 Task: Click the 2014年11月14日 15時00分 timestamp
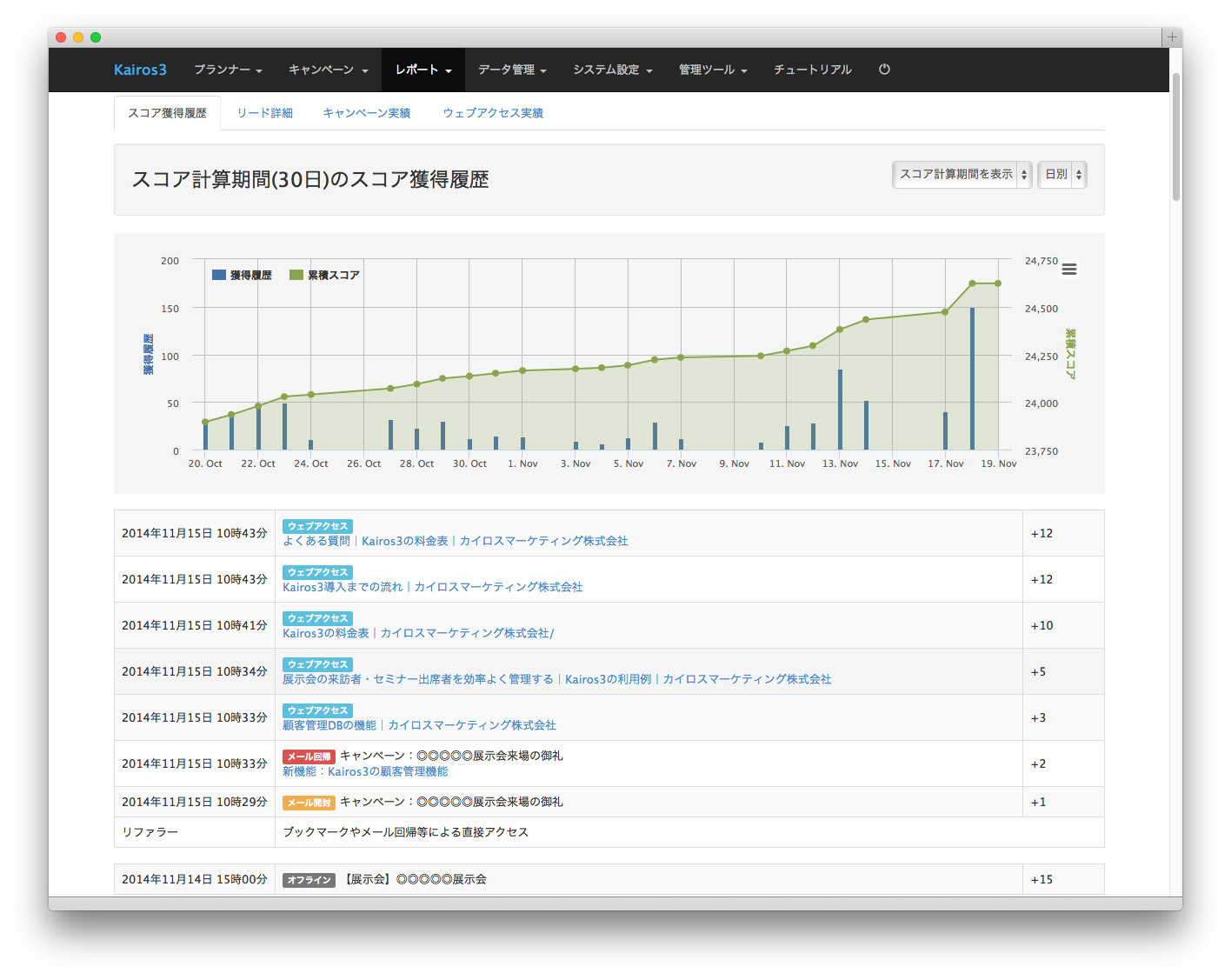coord(195,879)
